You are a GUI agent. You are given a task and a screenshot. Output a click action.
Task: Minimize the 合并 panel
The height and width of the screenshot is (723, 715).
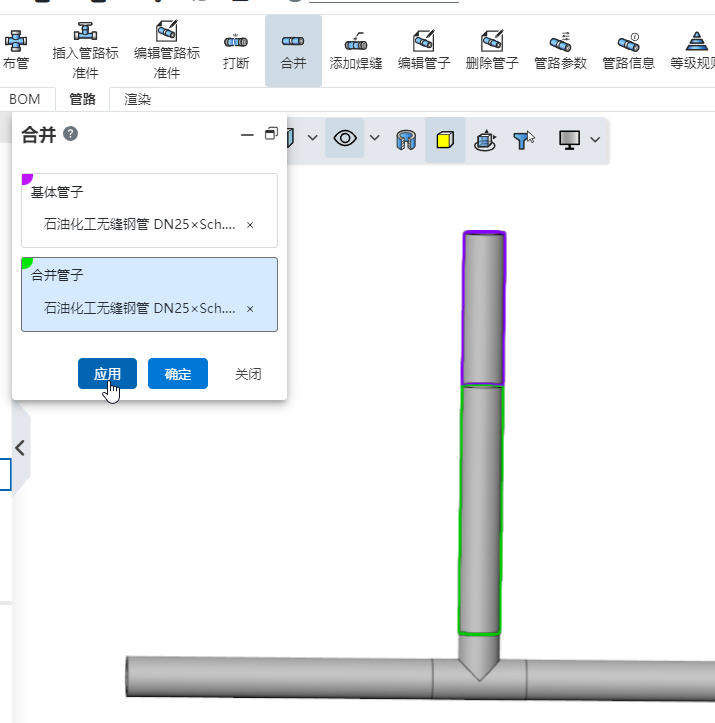[247, 135]
